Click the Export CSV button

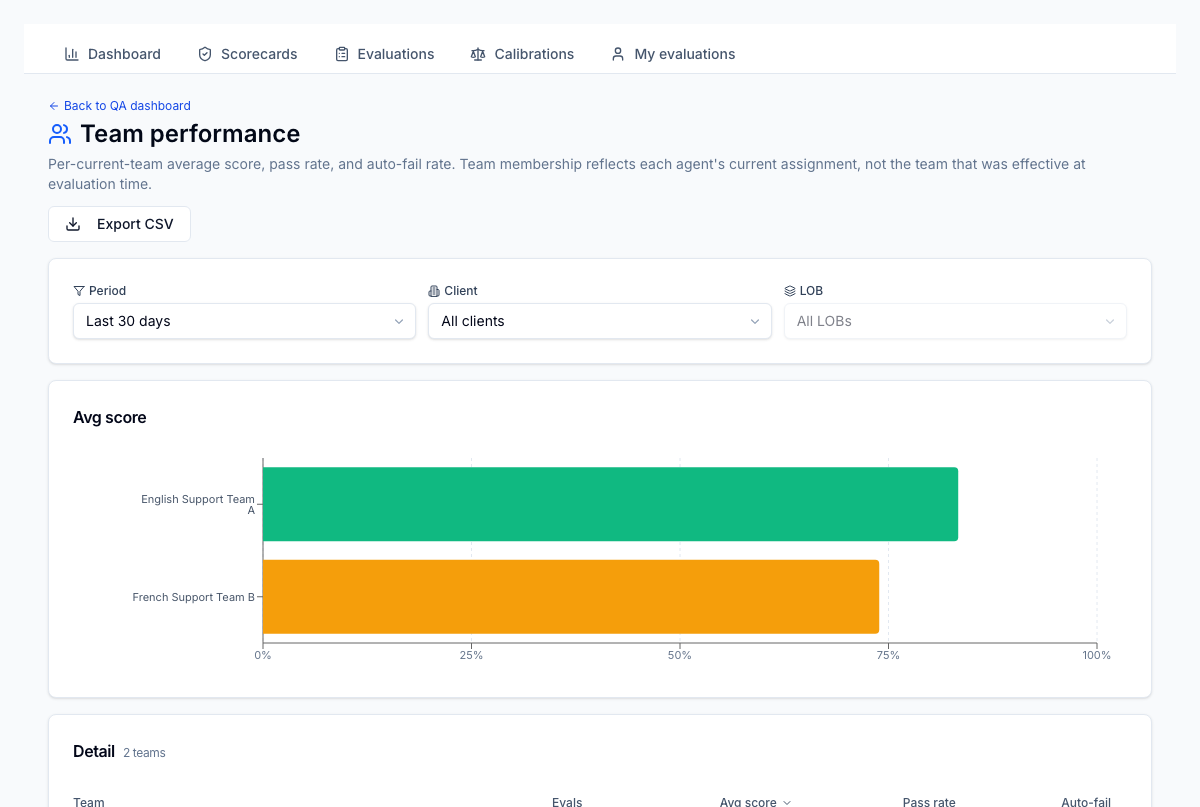(119, 224)
